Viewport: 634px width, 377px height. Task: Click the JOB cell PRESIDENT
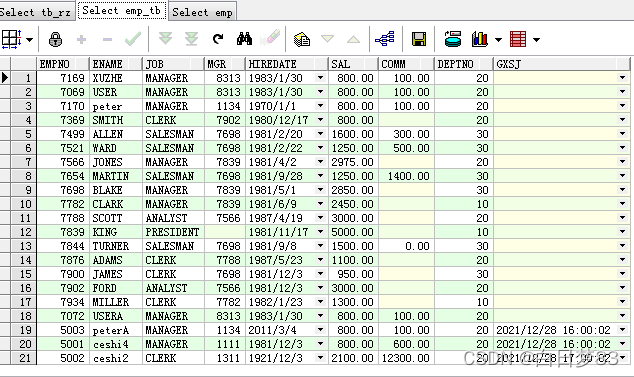click(172, 232)
